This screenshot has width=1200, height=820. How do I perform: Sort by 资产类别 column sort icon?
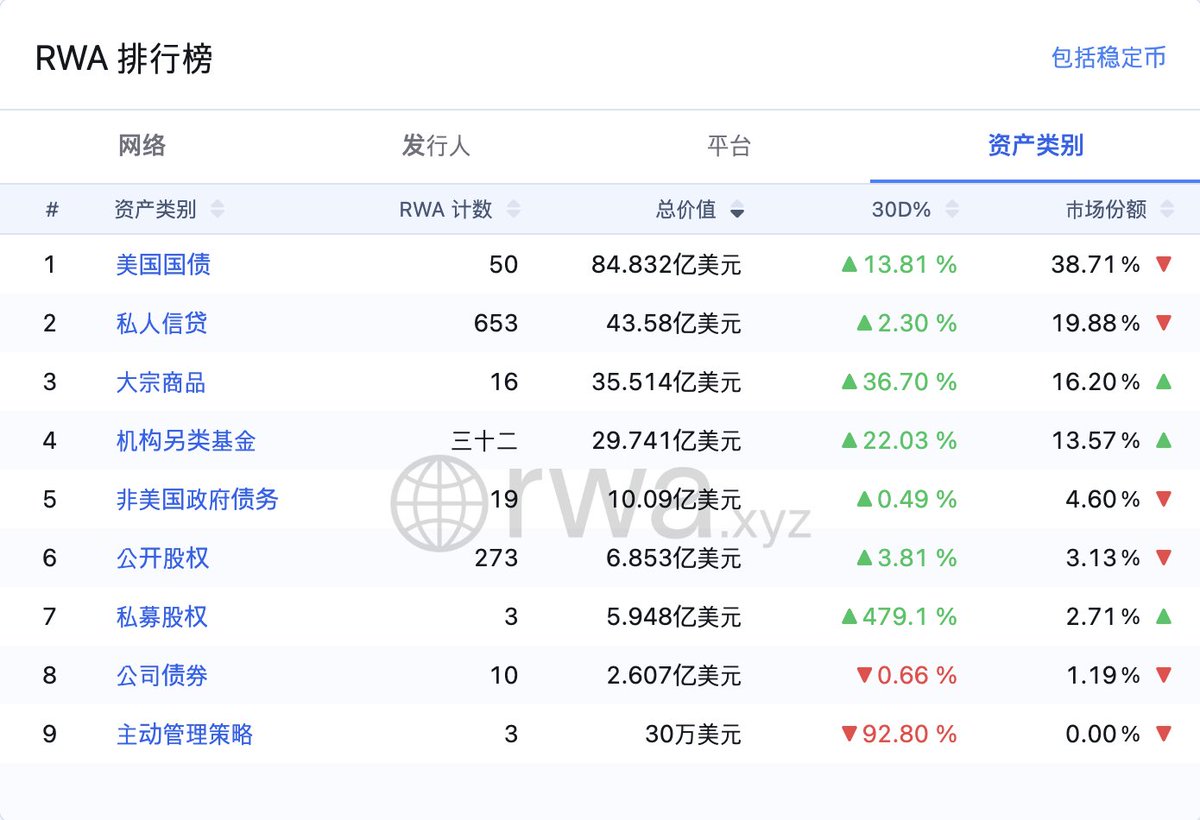pos(217,210)
